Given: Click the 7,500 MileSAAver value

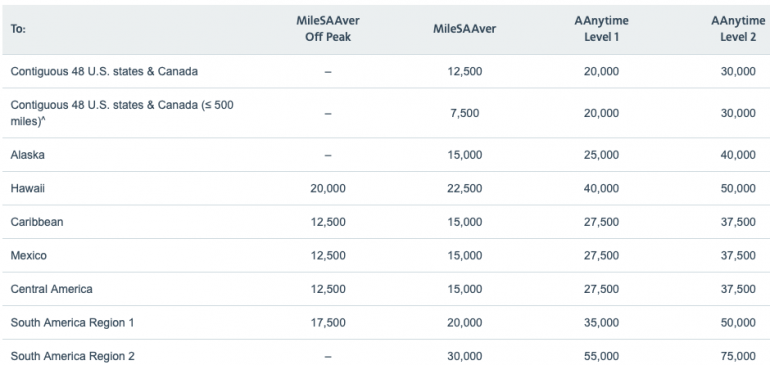Looking at the screenshot, I should (465, 113).
